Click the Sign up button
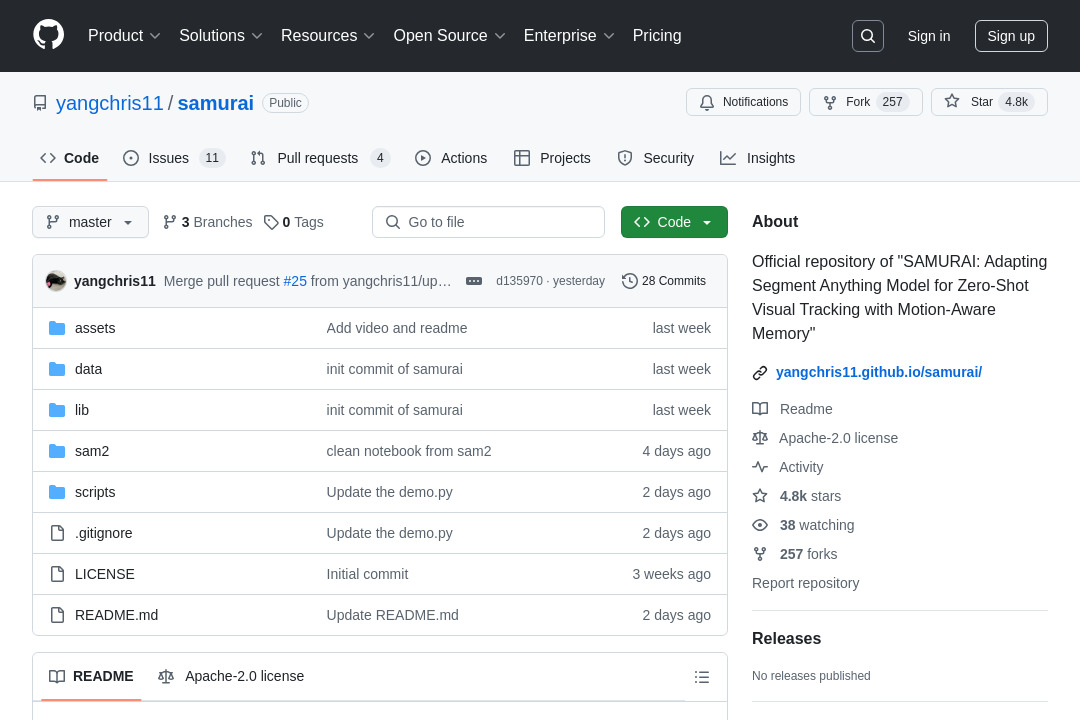1080x720 pixels. (1011, 36)
